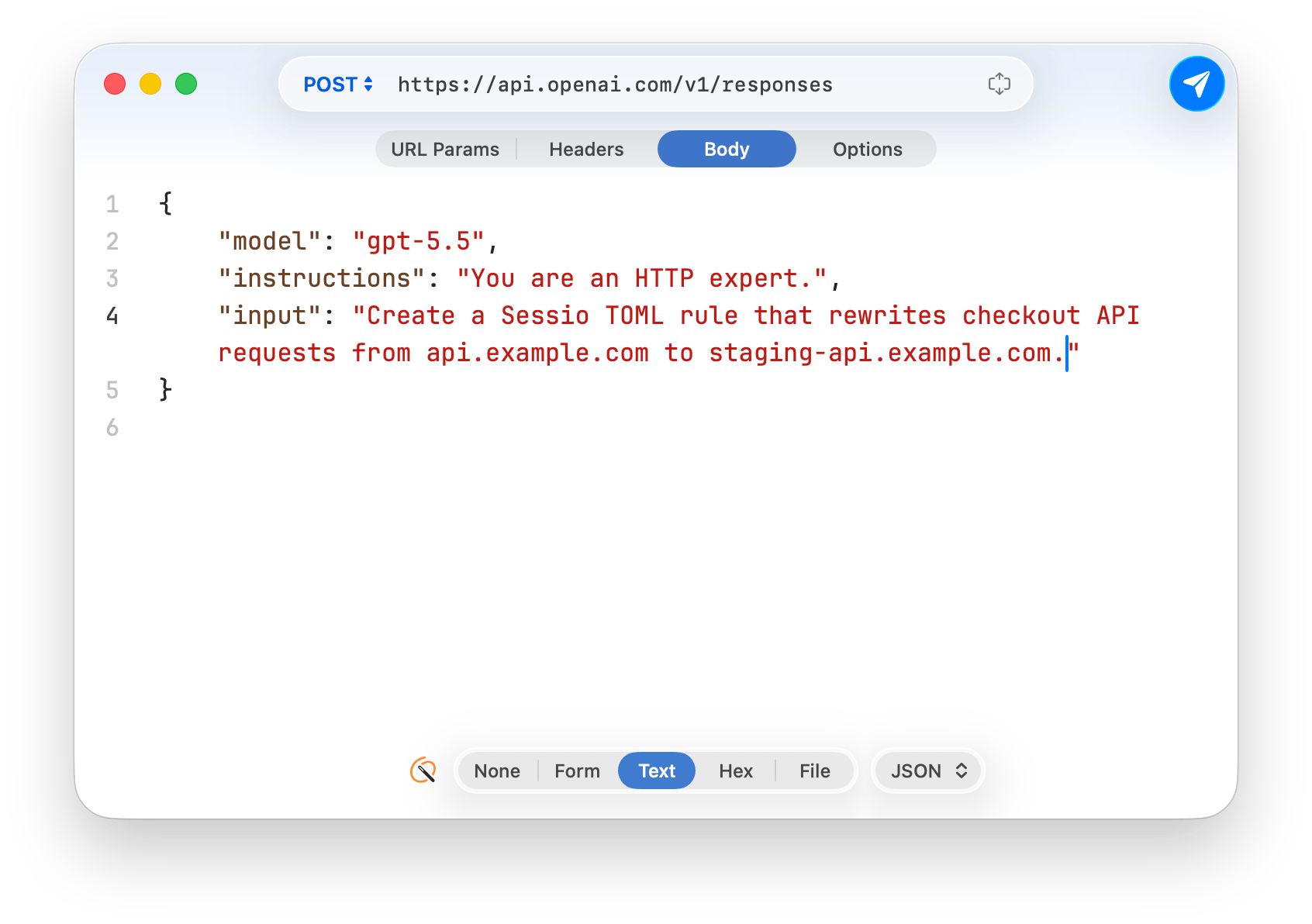Click the text staging-api.example.com in the body
The height and width of the screenshot is (924, 1312).
click(x=881, y=353)
